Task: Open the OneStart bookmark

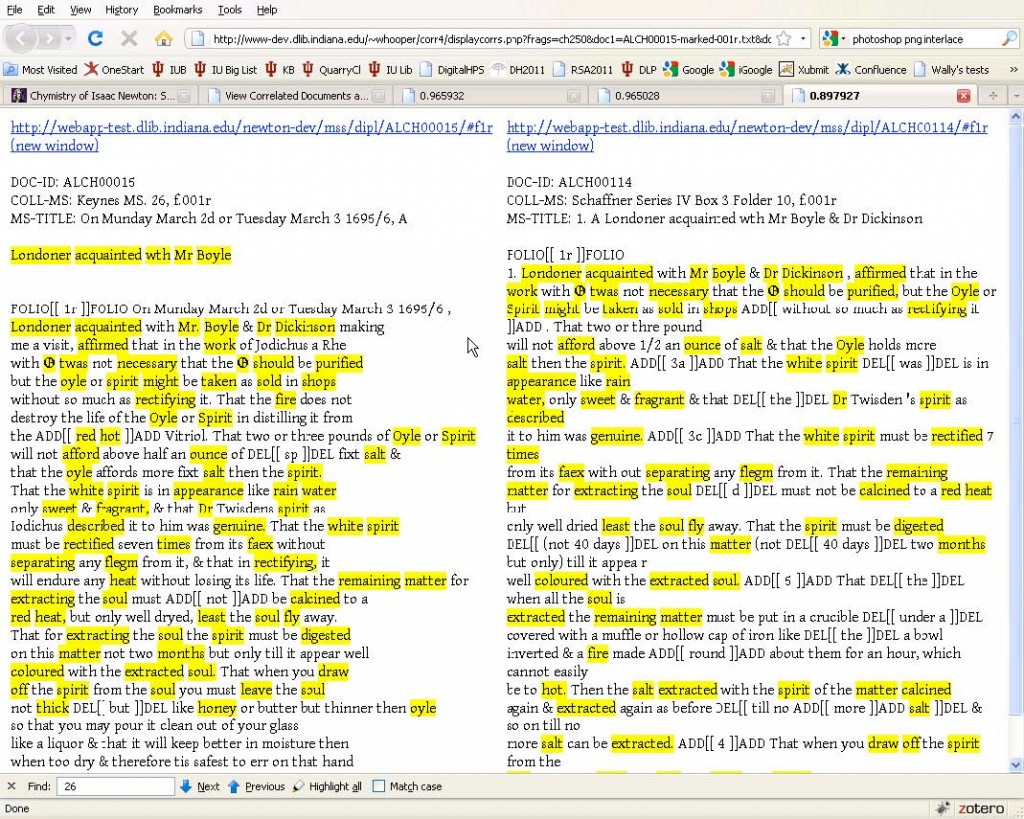Action: 114,69
